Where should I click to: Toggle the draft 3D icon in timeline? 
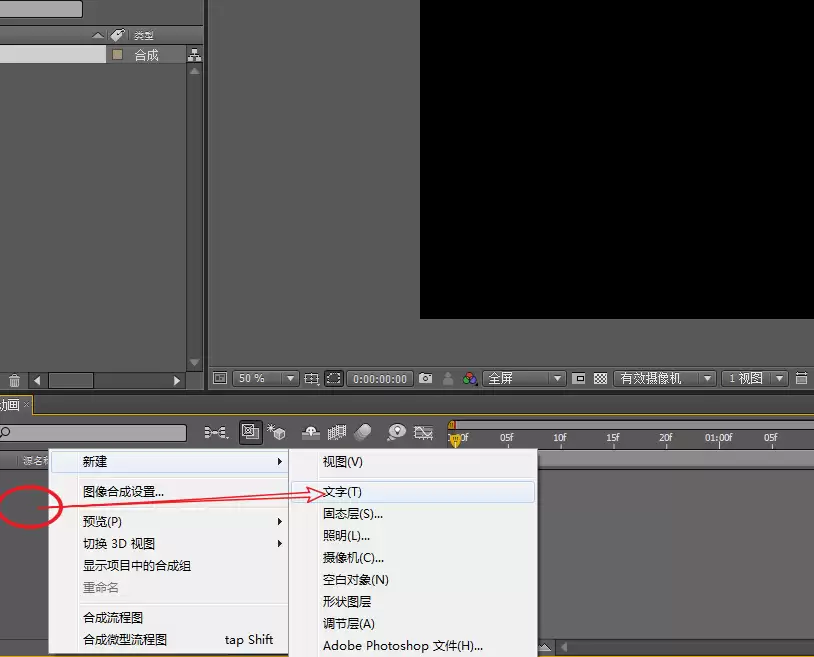click(276, 432)
